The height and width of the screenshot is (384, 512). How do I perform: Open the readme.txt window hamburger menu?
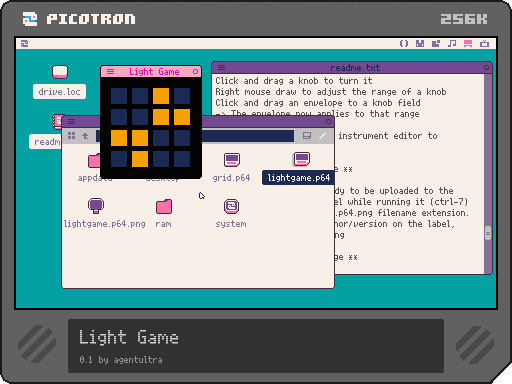221,68
